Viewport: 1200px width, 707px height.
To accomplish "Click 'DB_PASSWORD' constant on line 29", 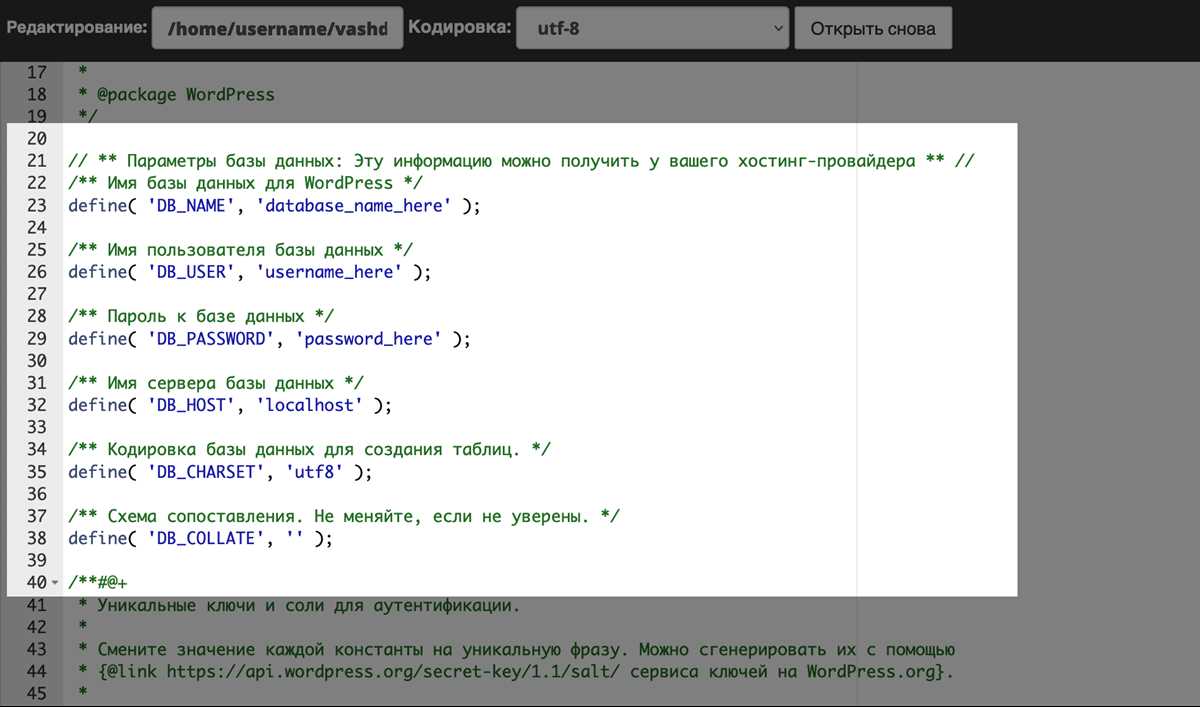I will click(211, 338).
